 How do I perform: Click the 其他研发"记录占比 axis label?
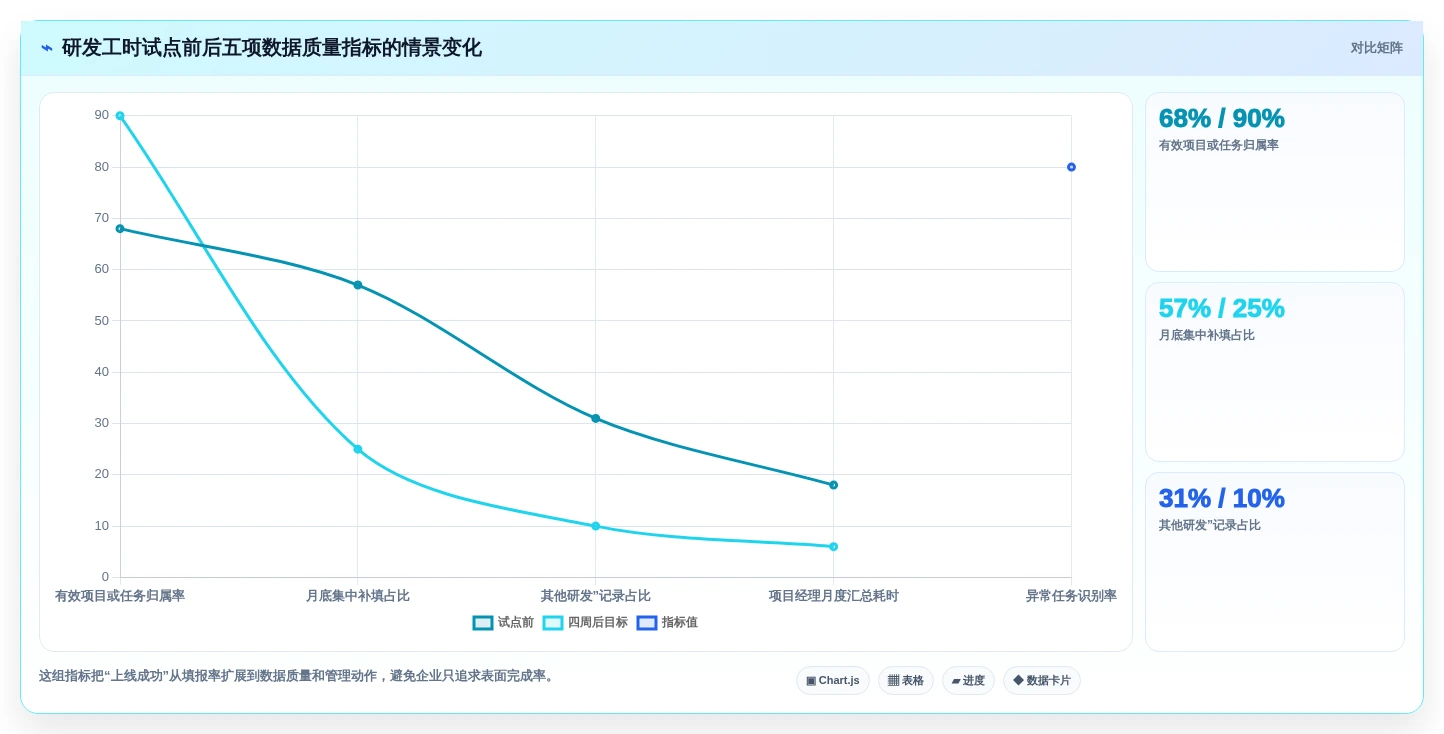[x=595, y=596]
